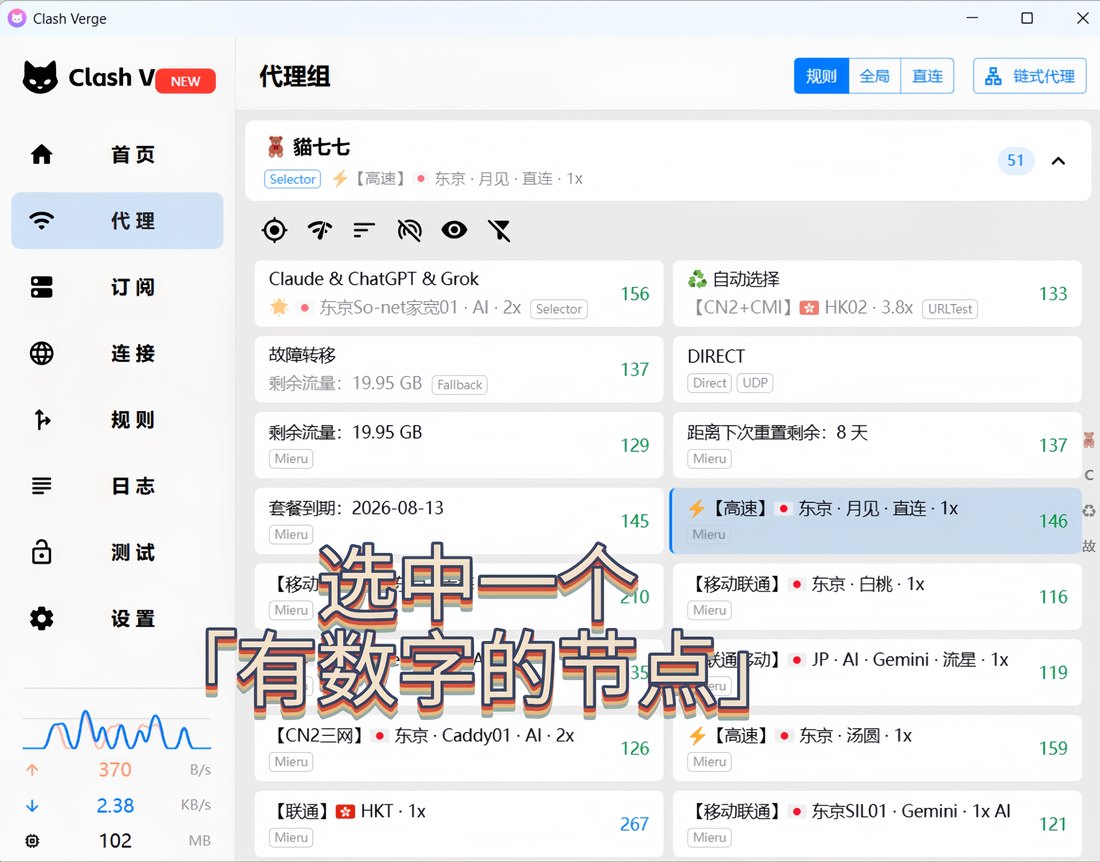
Task: Open the 设置 settings page
Action: point(117,618)
